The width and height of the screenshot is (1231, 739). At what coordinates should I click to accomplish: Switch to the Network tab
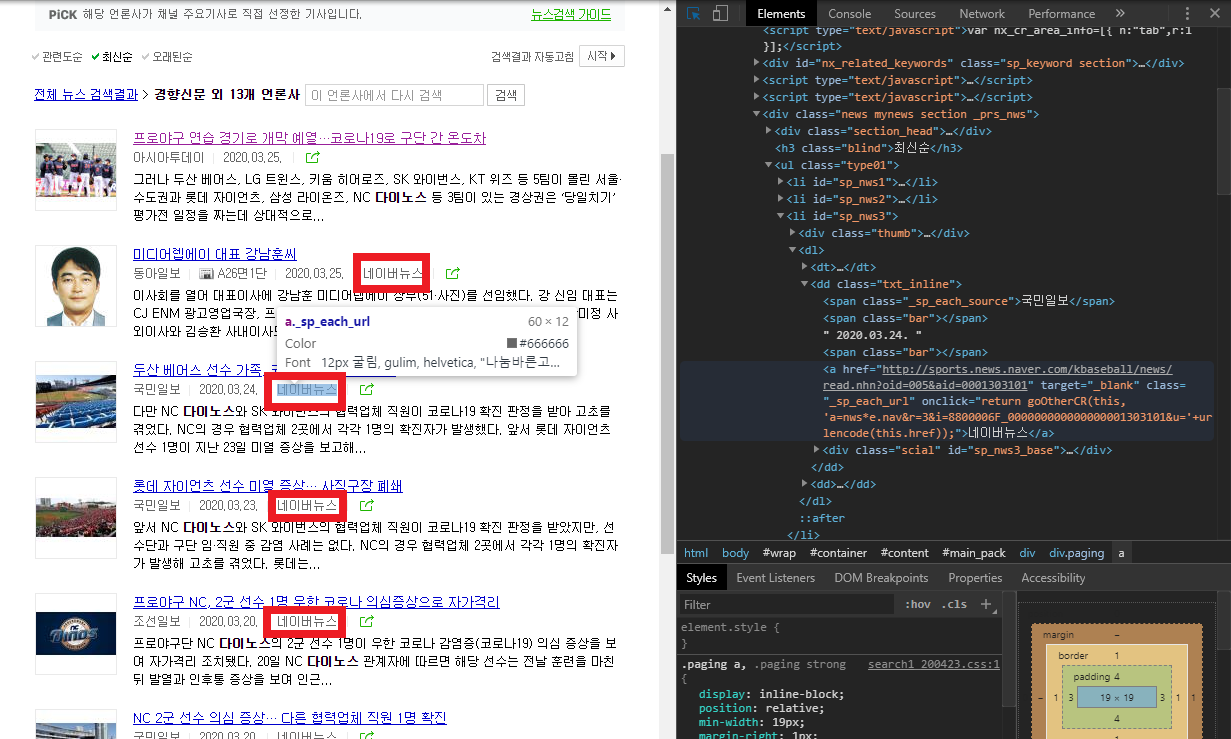[982, 14]
